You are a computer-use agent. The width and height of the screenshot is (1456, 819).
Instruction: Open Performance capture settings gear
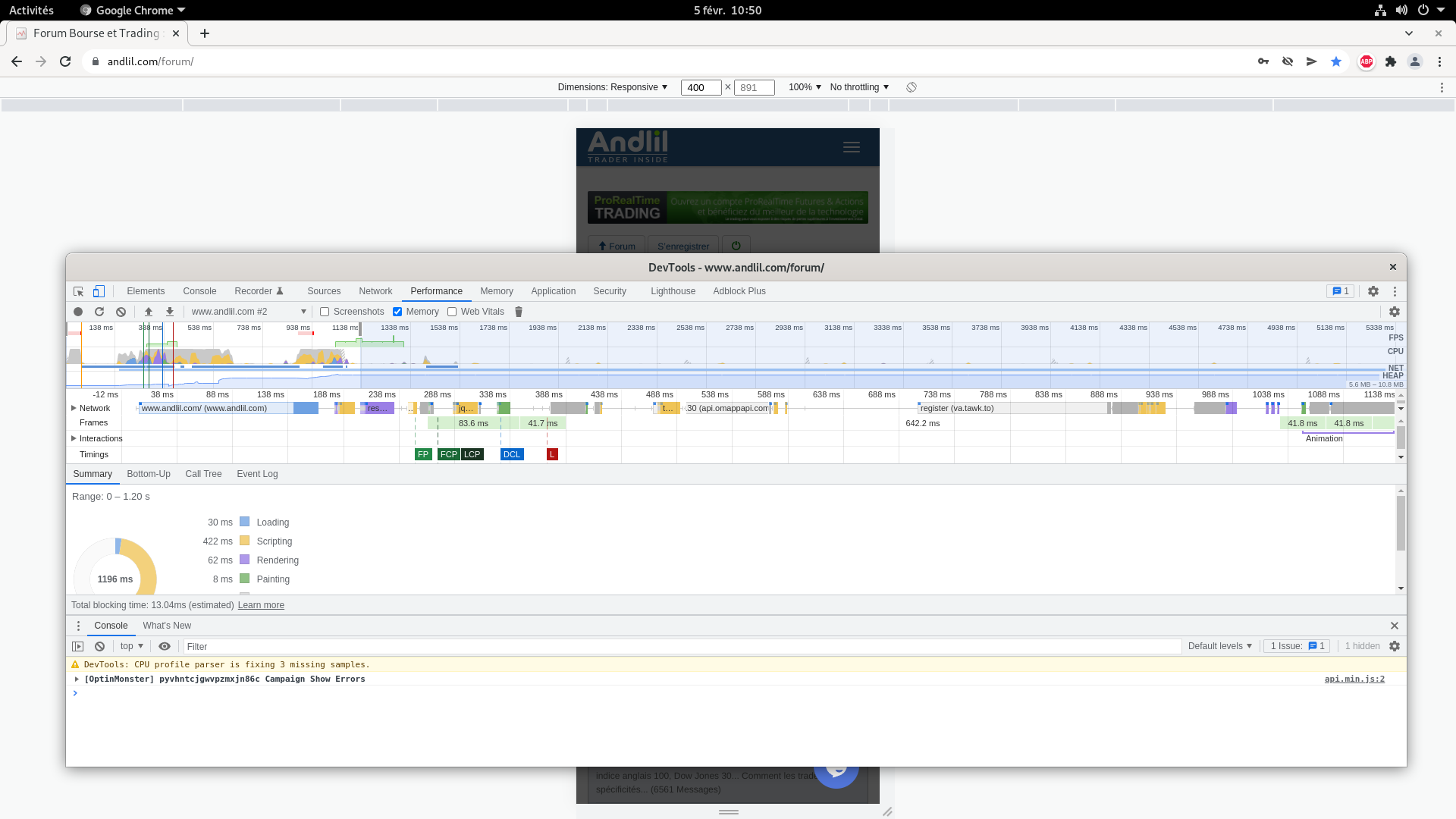pyautogui.click(x=1394, y=312)
